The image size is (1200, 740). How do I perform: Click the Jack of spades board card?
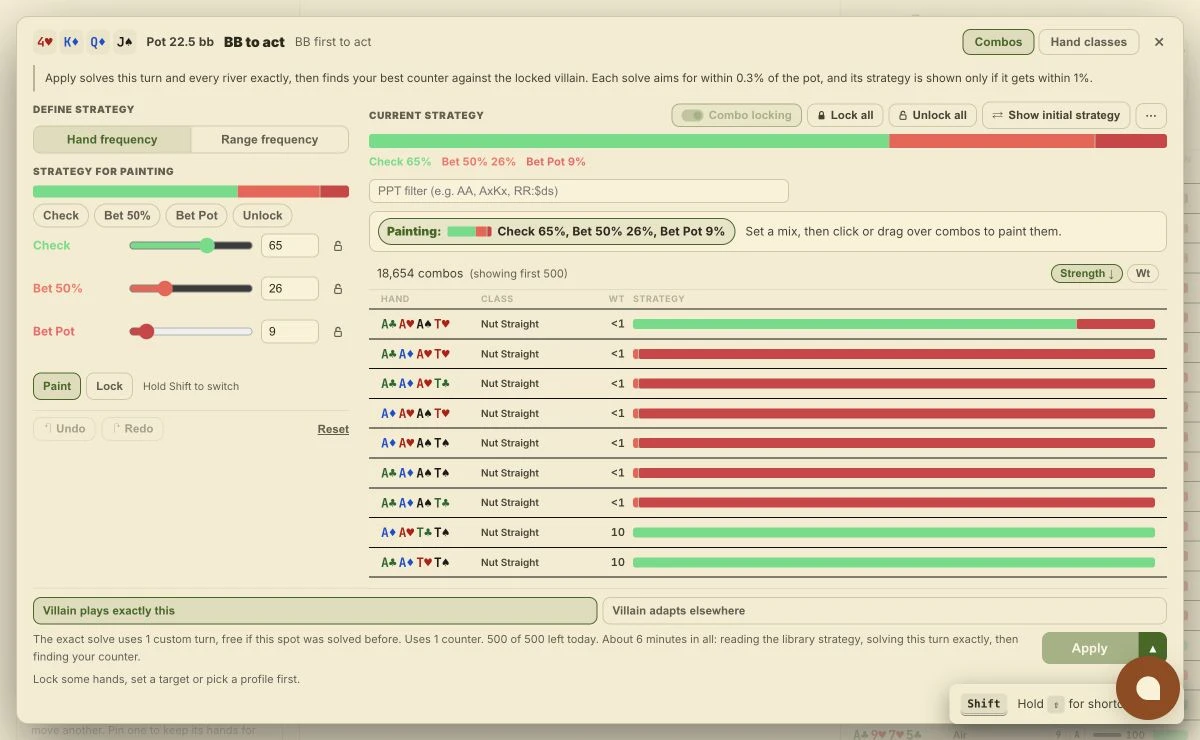[x=124, y=42]
